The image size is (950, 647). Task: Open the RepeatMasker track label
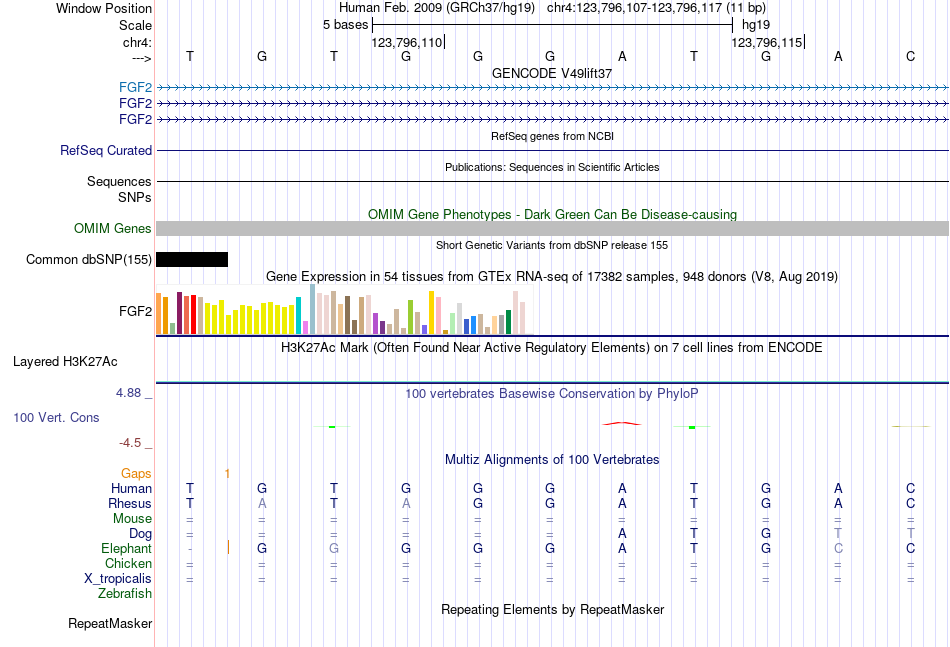click(110, 623)
